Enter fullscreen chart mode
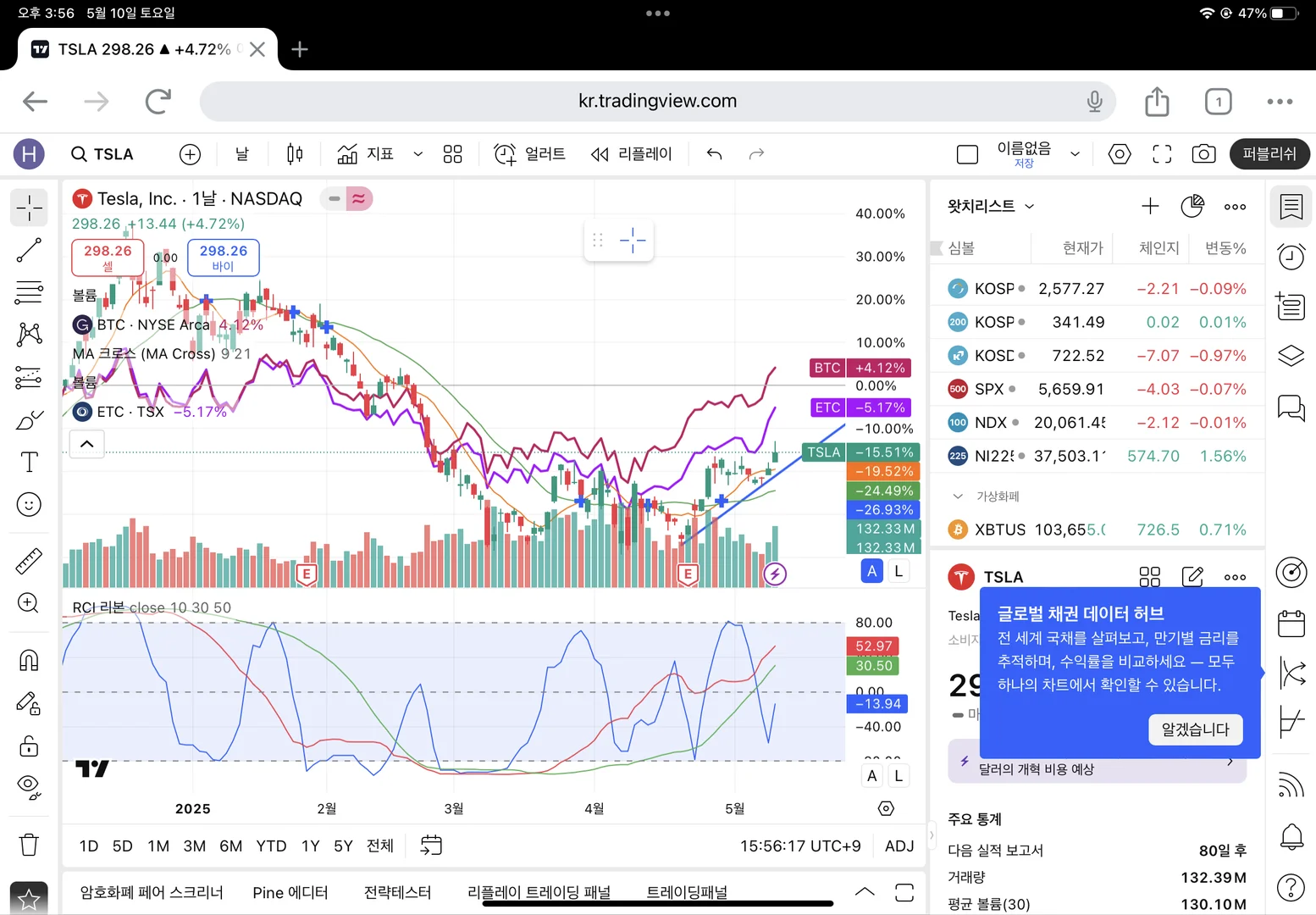Screen dimensions: 1316x915 point(1162,154)
